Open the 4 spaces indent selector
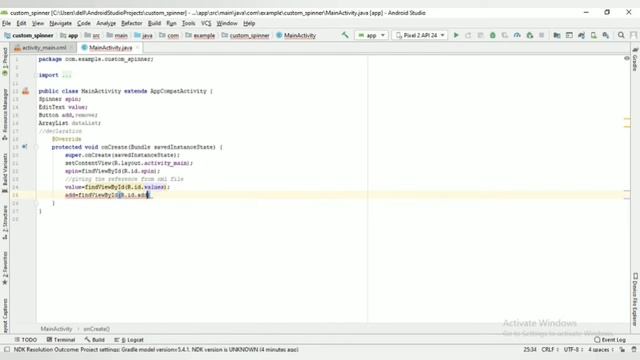This screenshot has width=640, height=360. coord(600,349)
